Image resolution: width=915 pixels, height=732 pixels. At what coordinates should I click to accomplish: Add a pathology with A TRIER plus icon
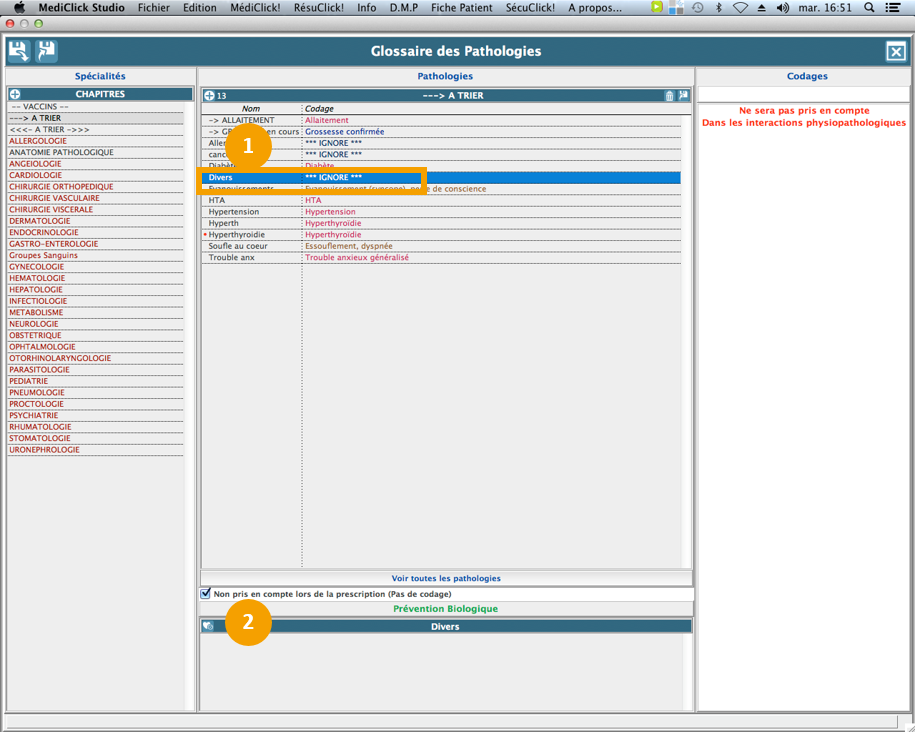tap(209, 96)
